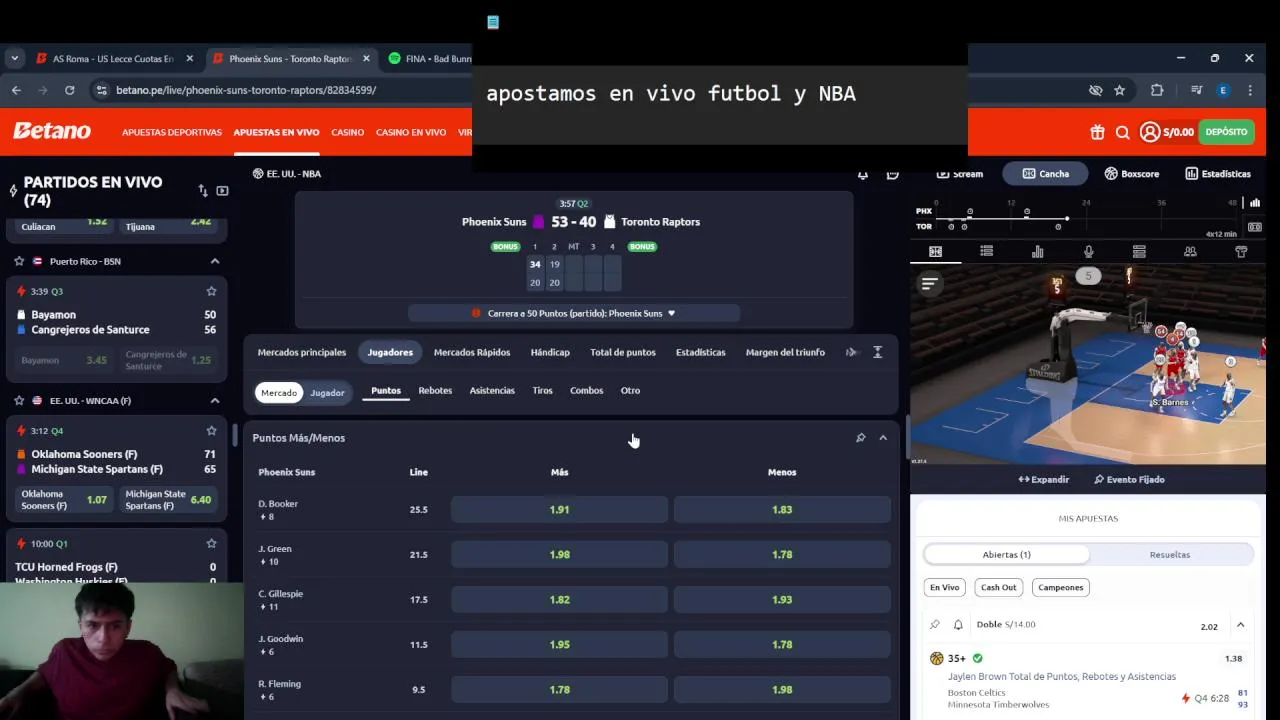1280x720 pixels.
Task: Collapse the Puntos Más/Menos market
Action: coord(883,438)
